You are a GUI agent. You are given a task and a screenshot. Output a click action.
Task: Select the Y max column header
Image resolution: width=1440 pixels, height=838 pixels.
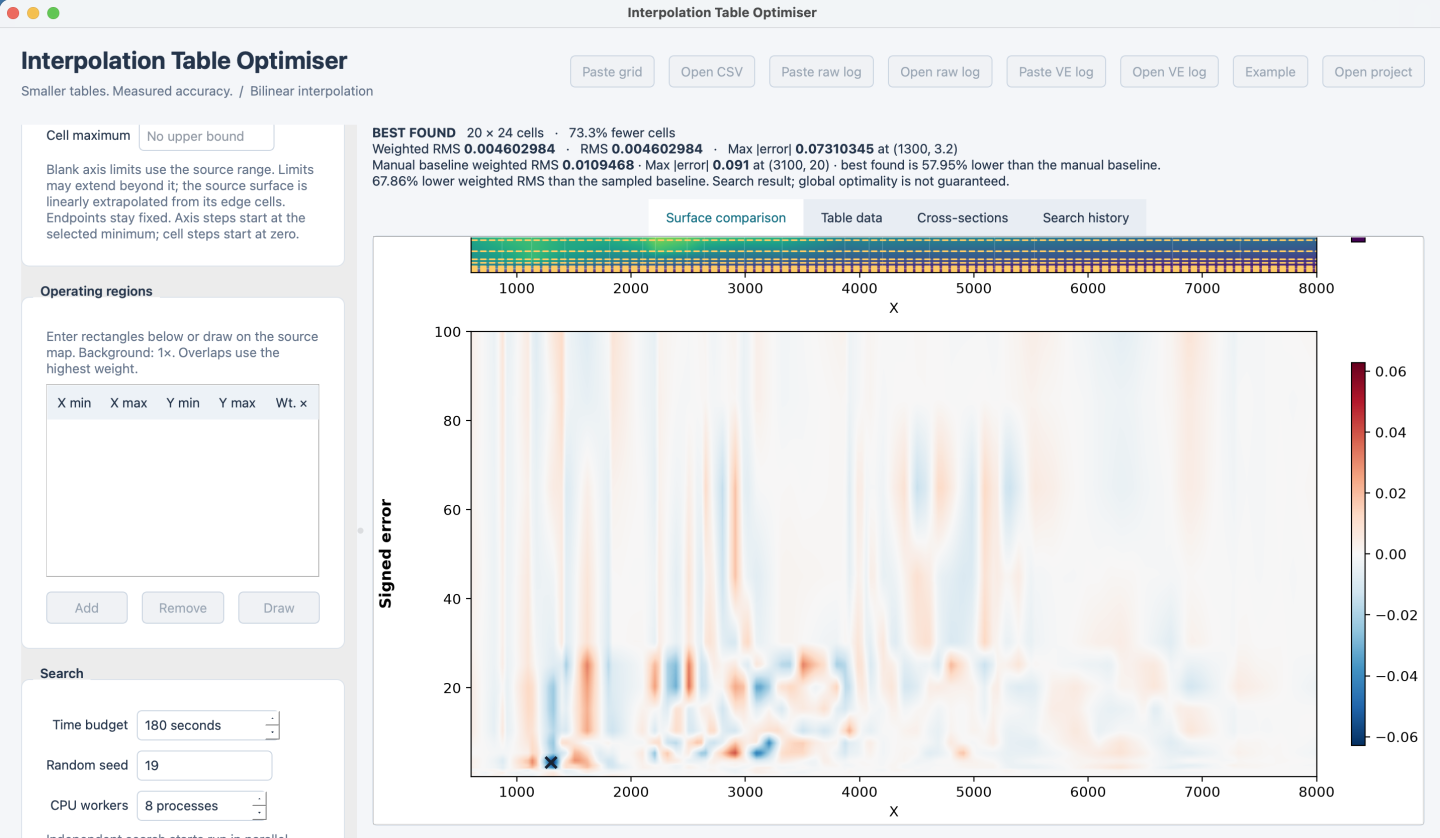[x=237, y=403]
